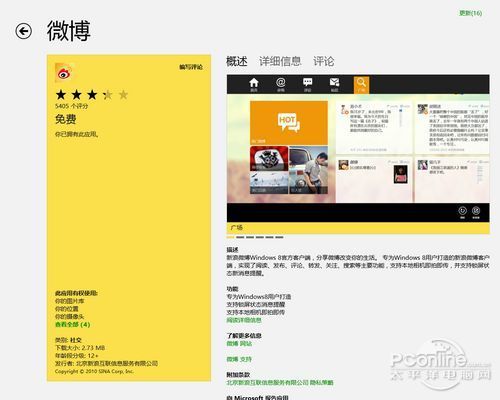Open the white-blue picture tile below the owl
The image size is (500, 400).
tap(269, 183)
